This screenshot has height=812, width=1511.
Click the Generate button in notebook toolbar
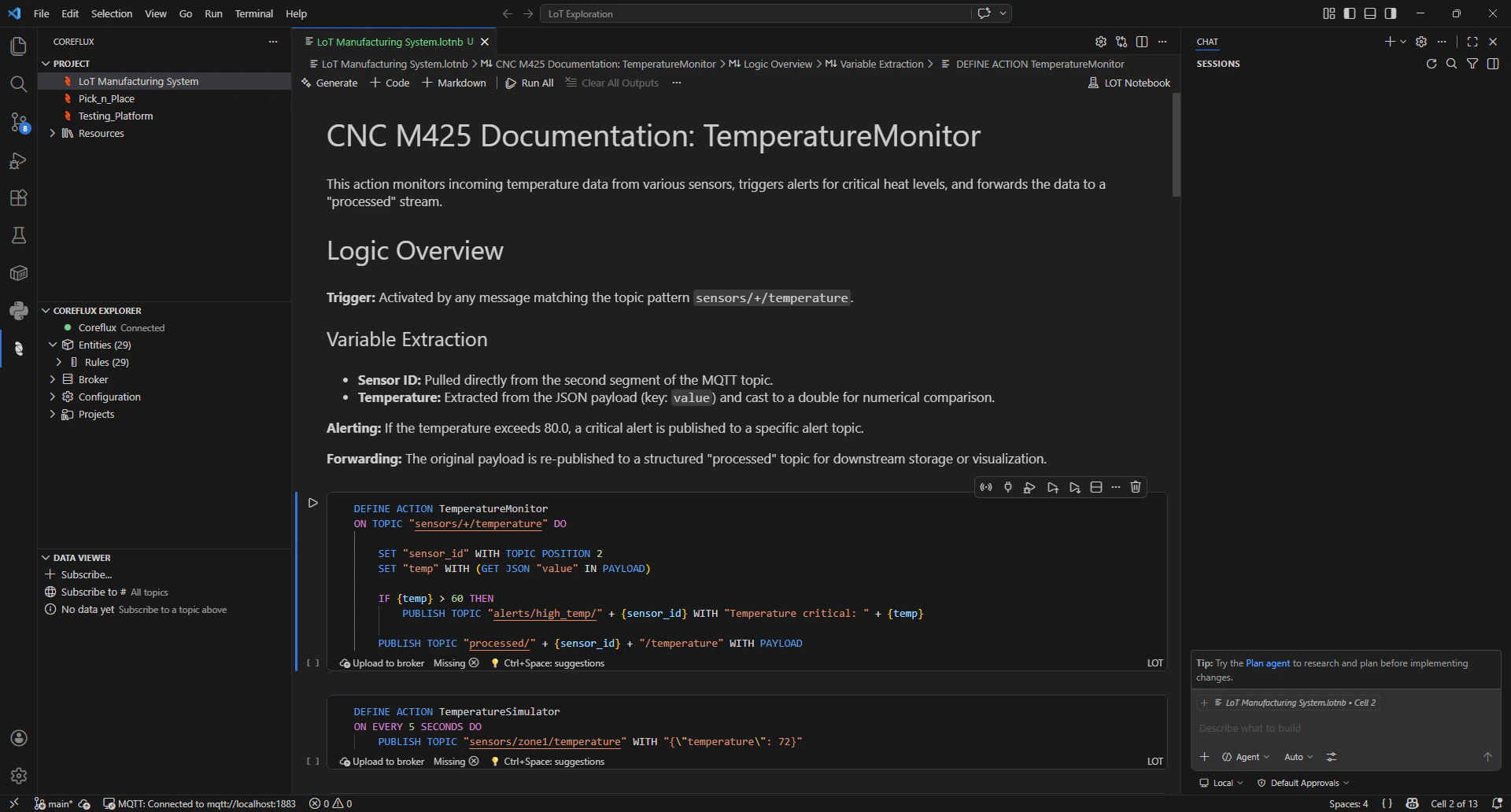tap(329, 83)
